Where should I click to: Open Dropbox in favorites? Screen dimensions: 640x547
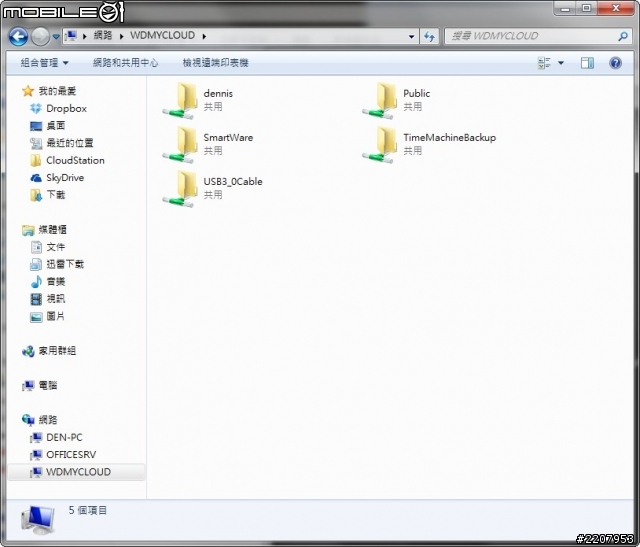pos(67,109)
